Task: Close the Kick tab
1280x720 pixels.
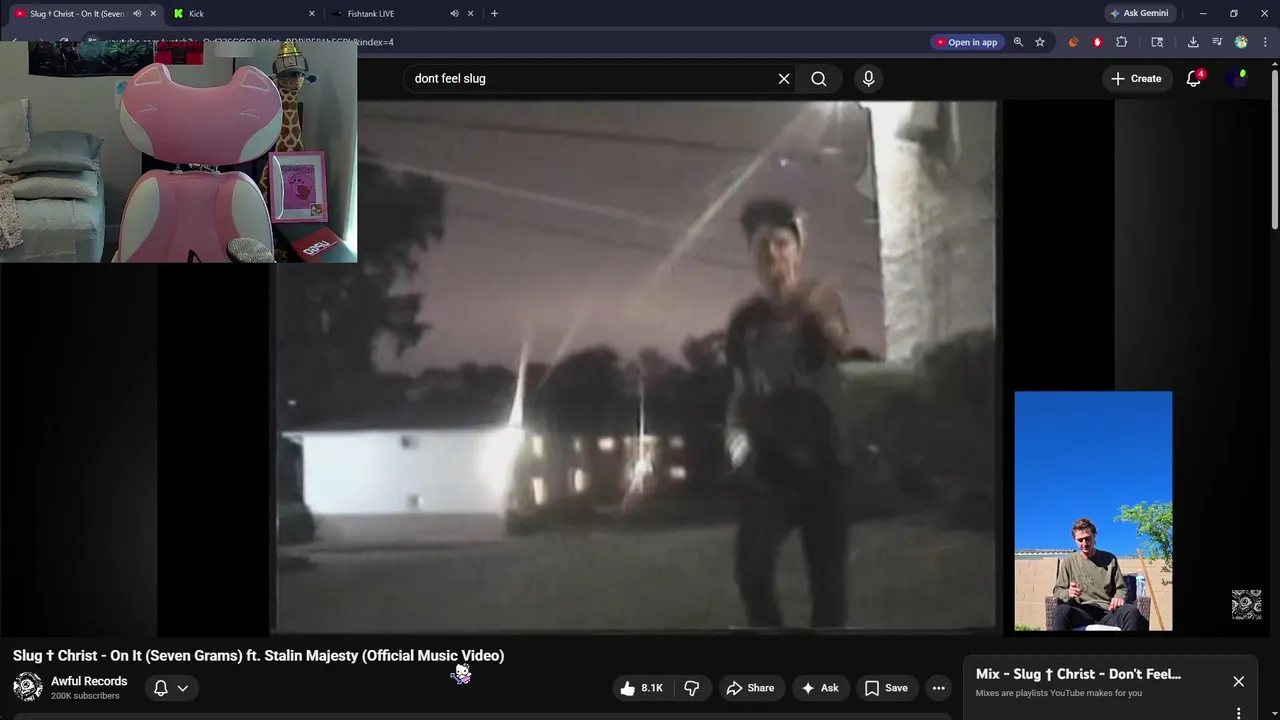Action: point(312,14)
